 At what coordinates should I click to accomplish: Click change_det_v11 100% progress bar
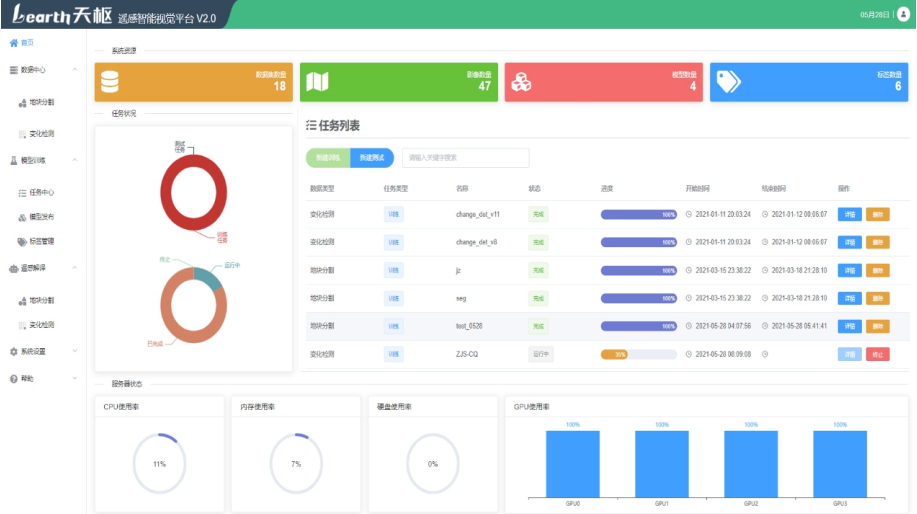click(x=639, y=215)
